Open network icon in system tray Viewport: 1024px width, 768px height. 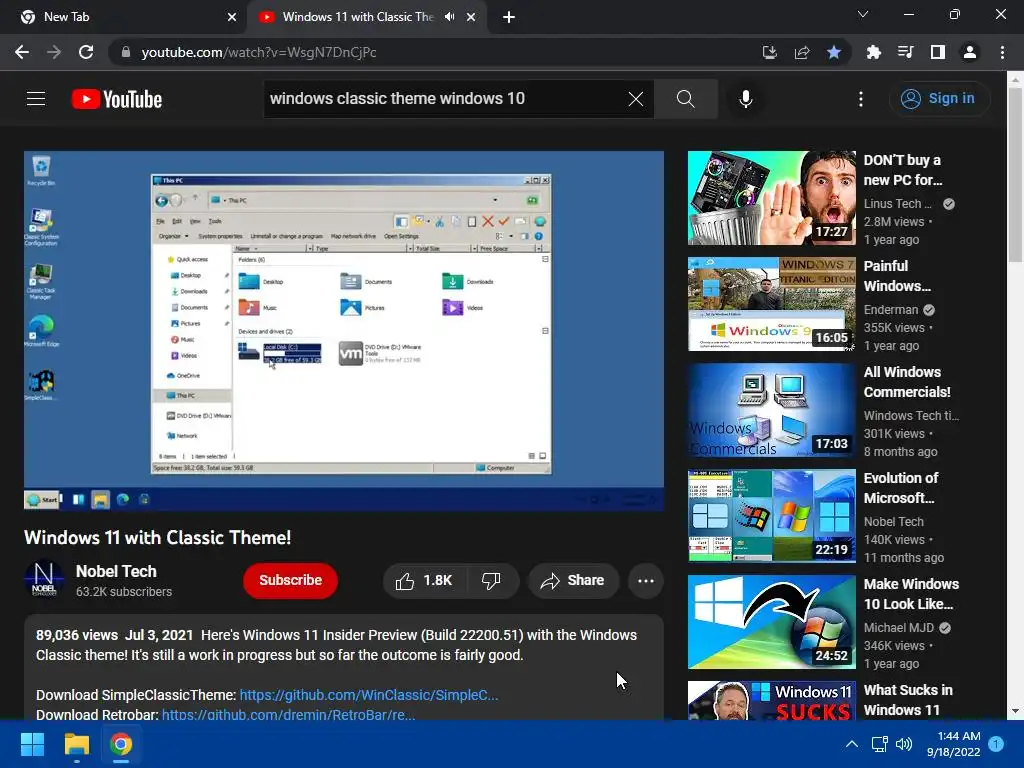click(x=879, y=744)
